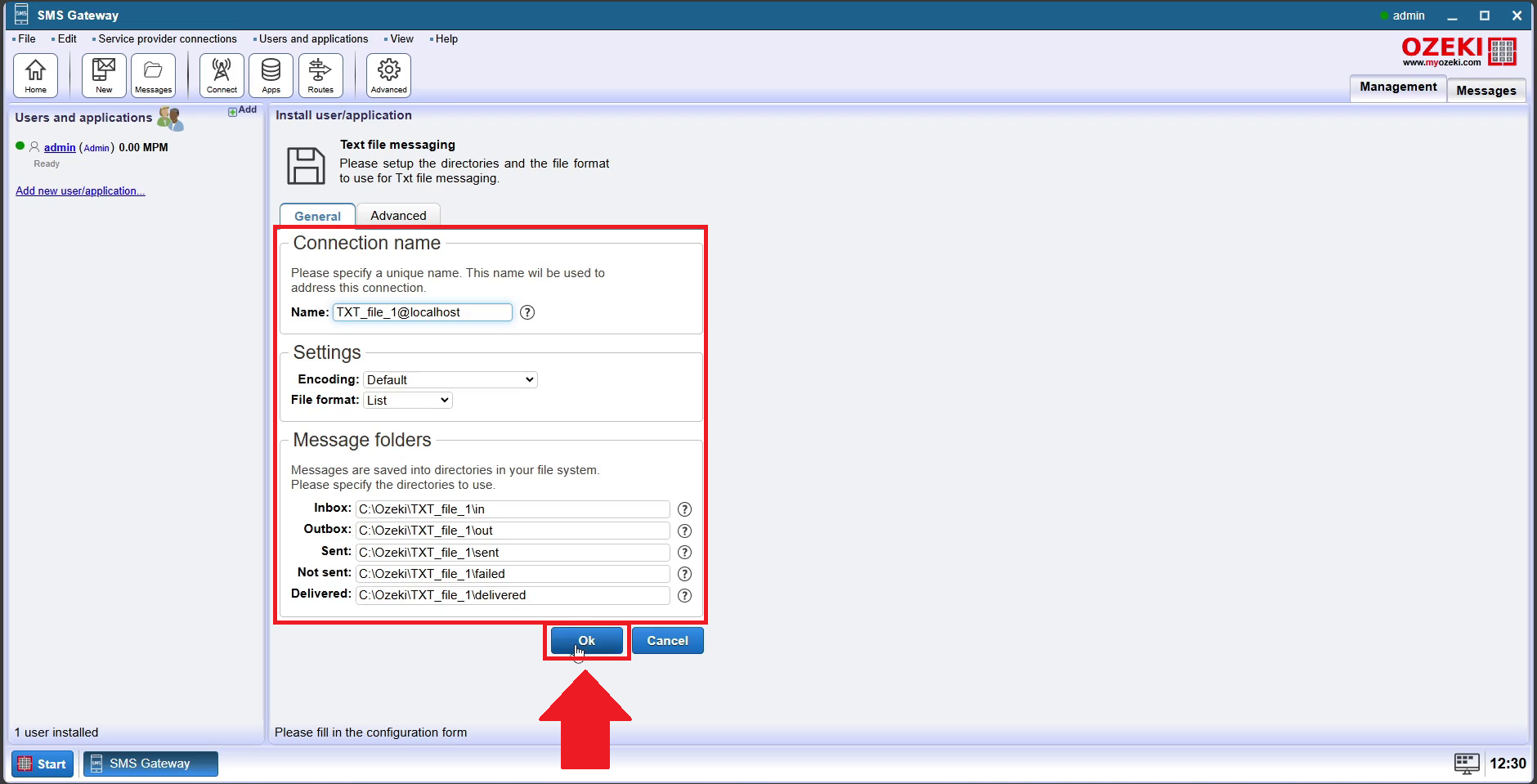
Task: Confirm with the Ok button
Action: point(587,641)
